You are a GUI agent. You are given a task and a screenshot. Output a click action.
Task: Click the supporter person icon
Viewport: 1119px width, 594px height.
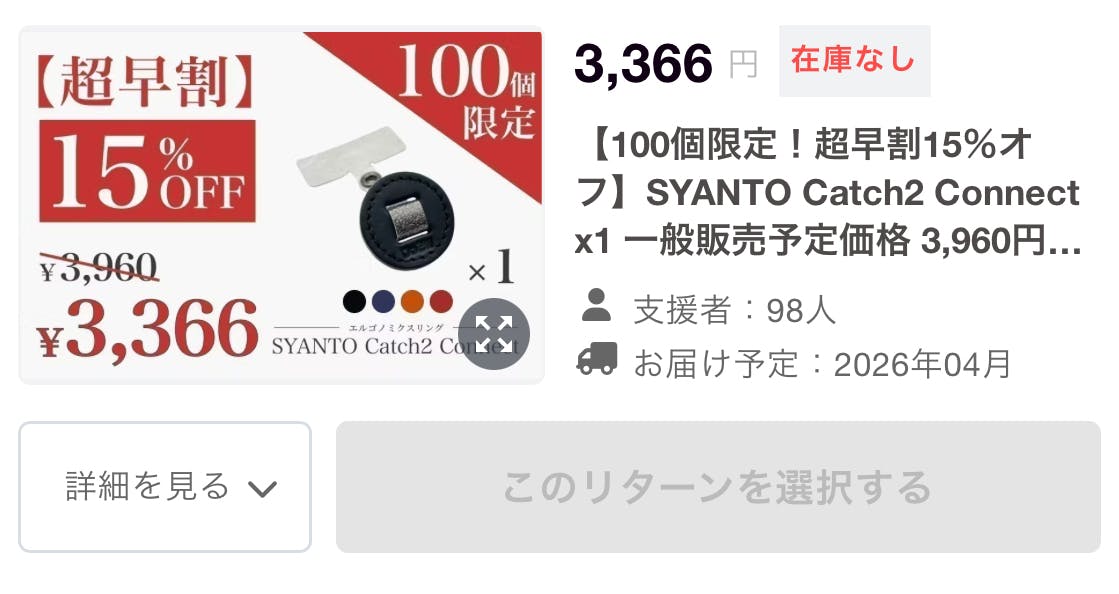596,305
